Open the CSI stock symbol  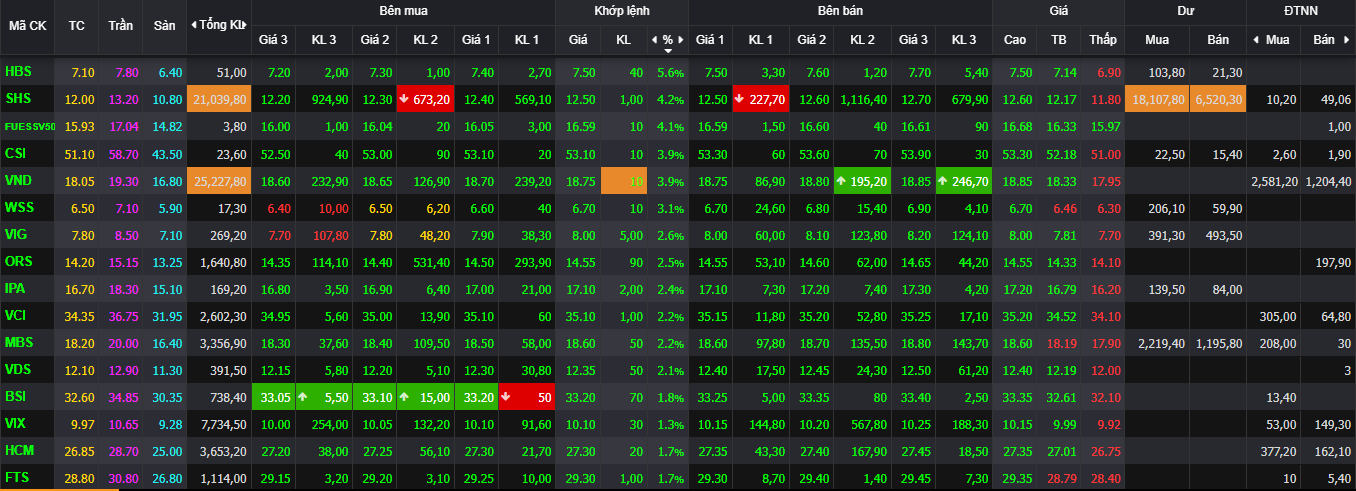click(x=16, y=153)
